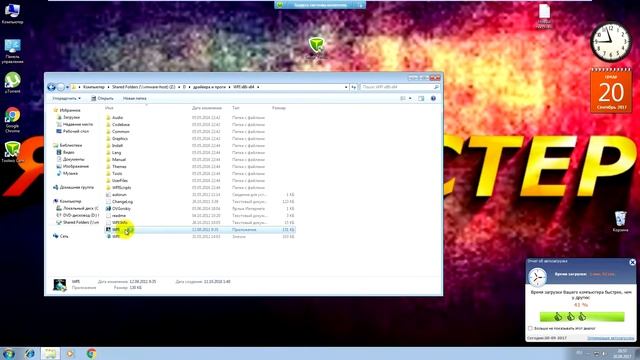Go forward in Explorer navigation
The height and width of the screenshot is (360, 640).
(x=60, y=87)
